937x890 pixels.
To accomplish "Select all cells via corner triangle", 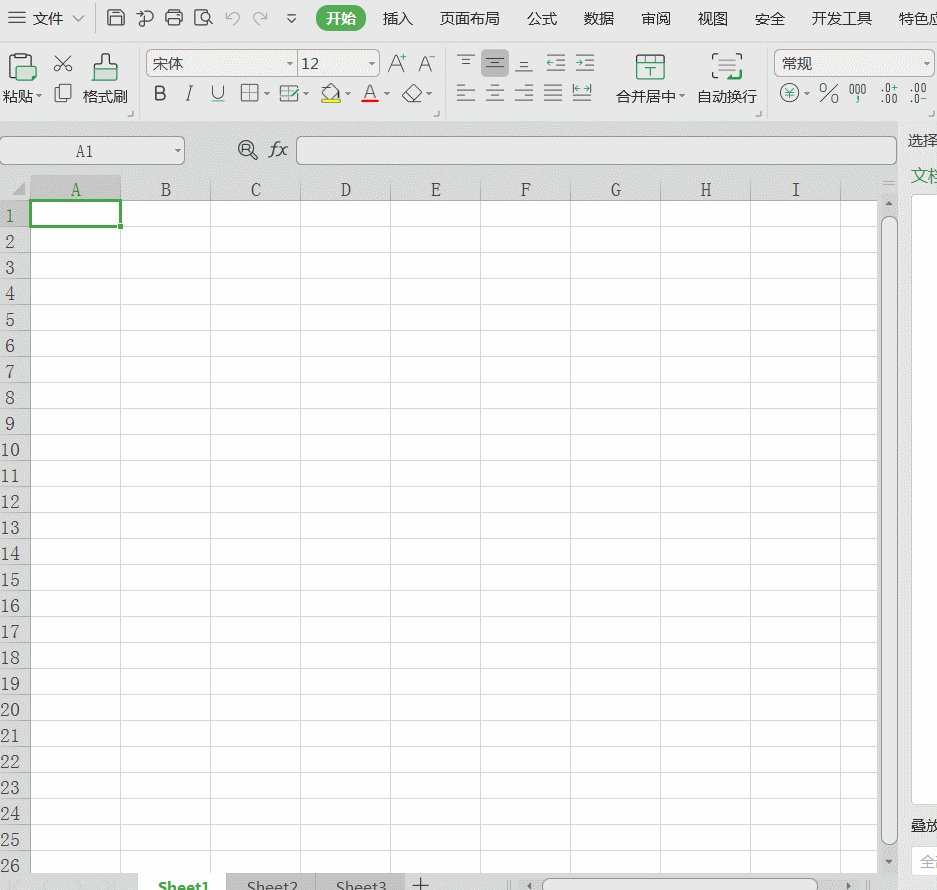I will [x=18, y=189].
